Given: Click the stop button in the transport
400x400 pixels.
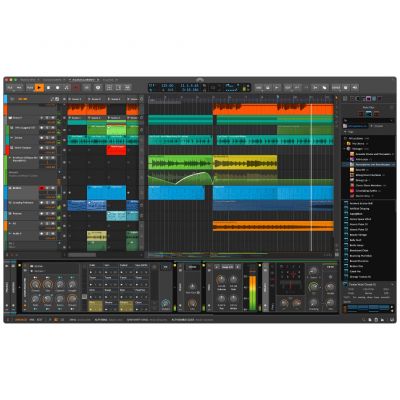Looking at the screenshot, I should 49,88.
